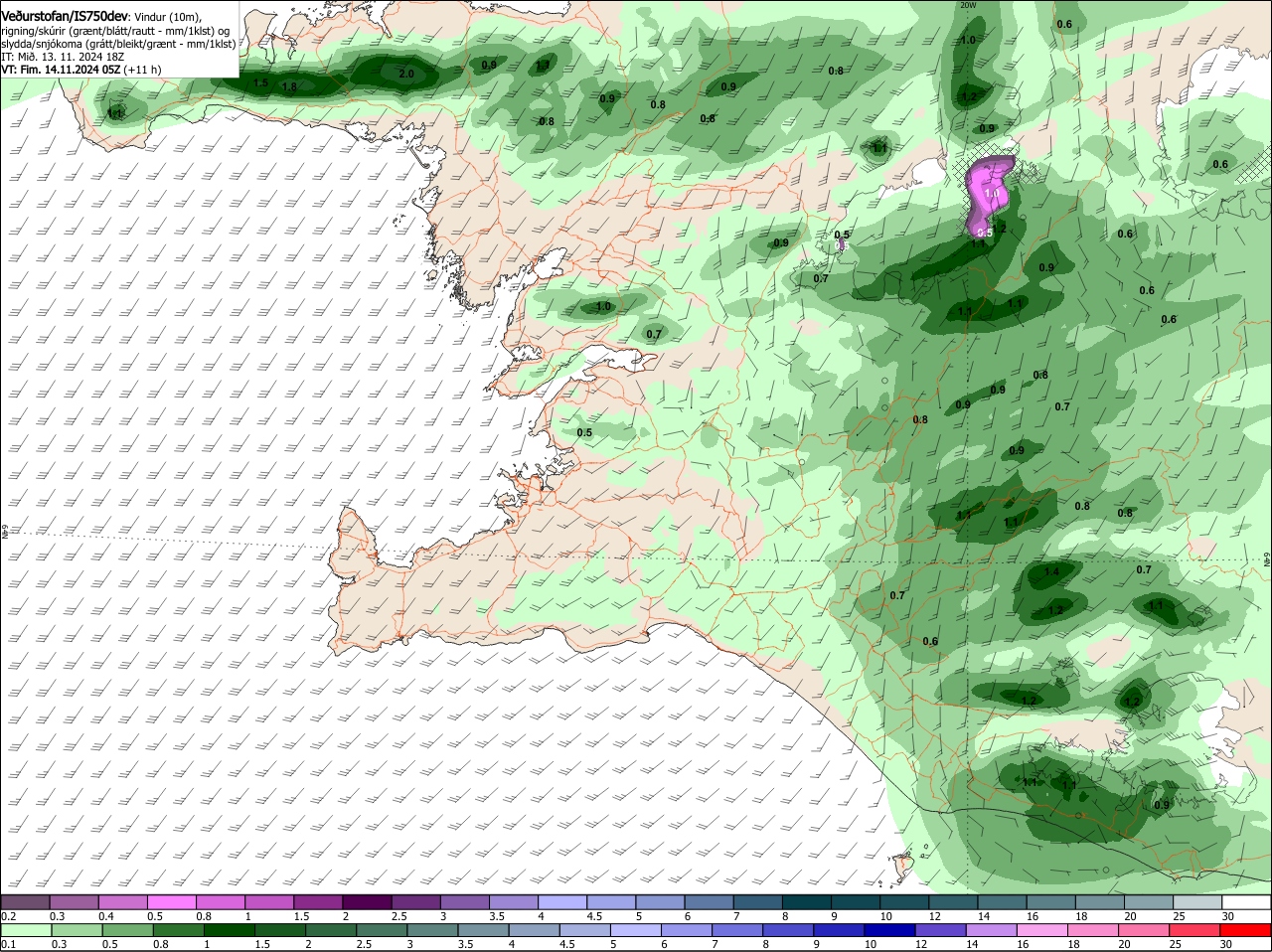
Task: Pick the 6 swatch in the upper snow legend
Action: [x=709, y=901]
